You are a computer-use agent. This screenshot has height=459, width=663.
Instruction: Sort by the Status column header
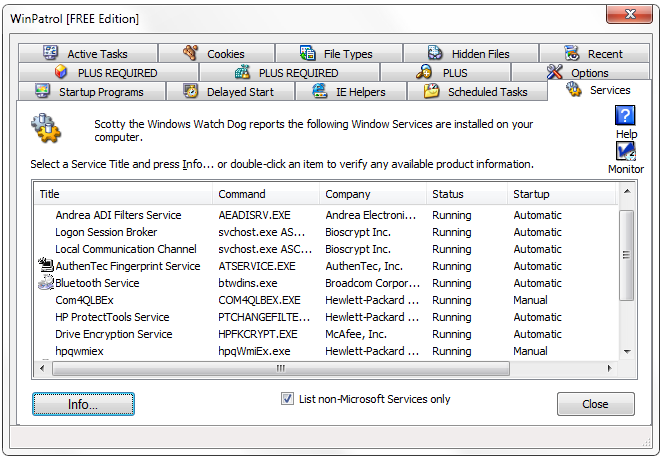click(467, 194)
